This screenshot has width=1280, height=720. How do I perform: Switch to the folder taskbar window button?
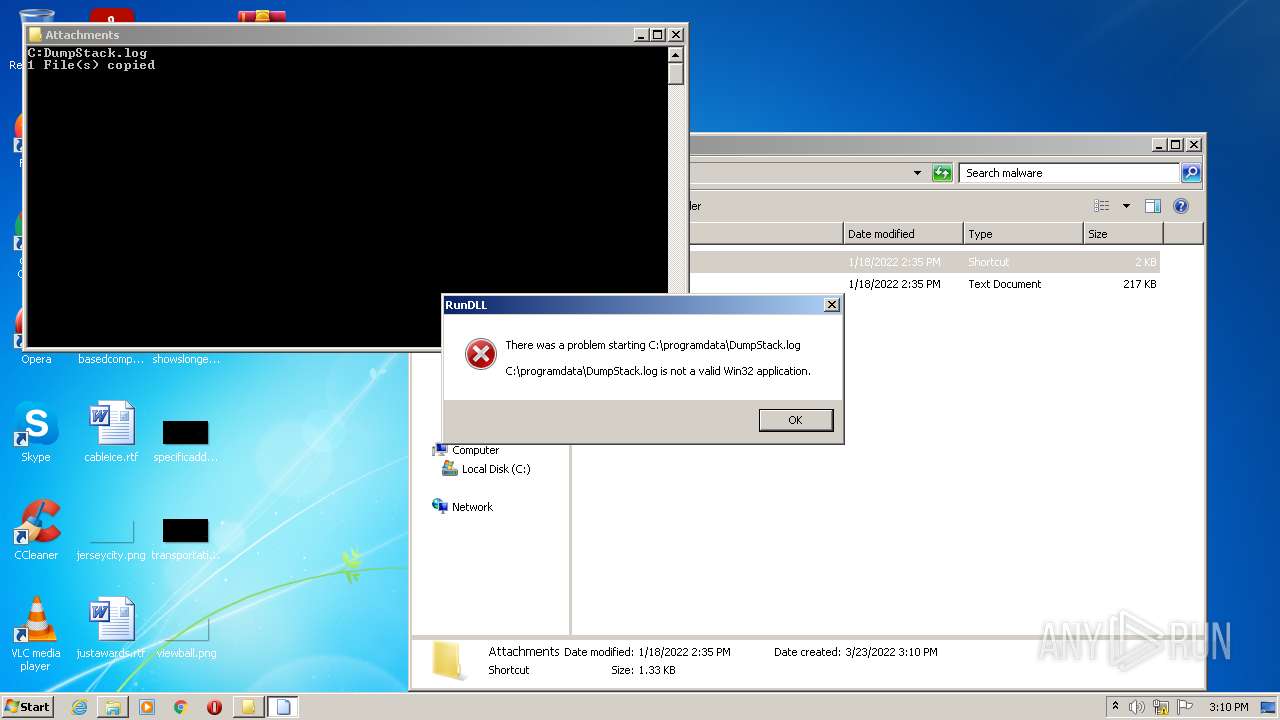point(248,707)
